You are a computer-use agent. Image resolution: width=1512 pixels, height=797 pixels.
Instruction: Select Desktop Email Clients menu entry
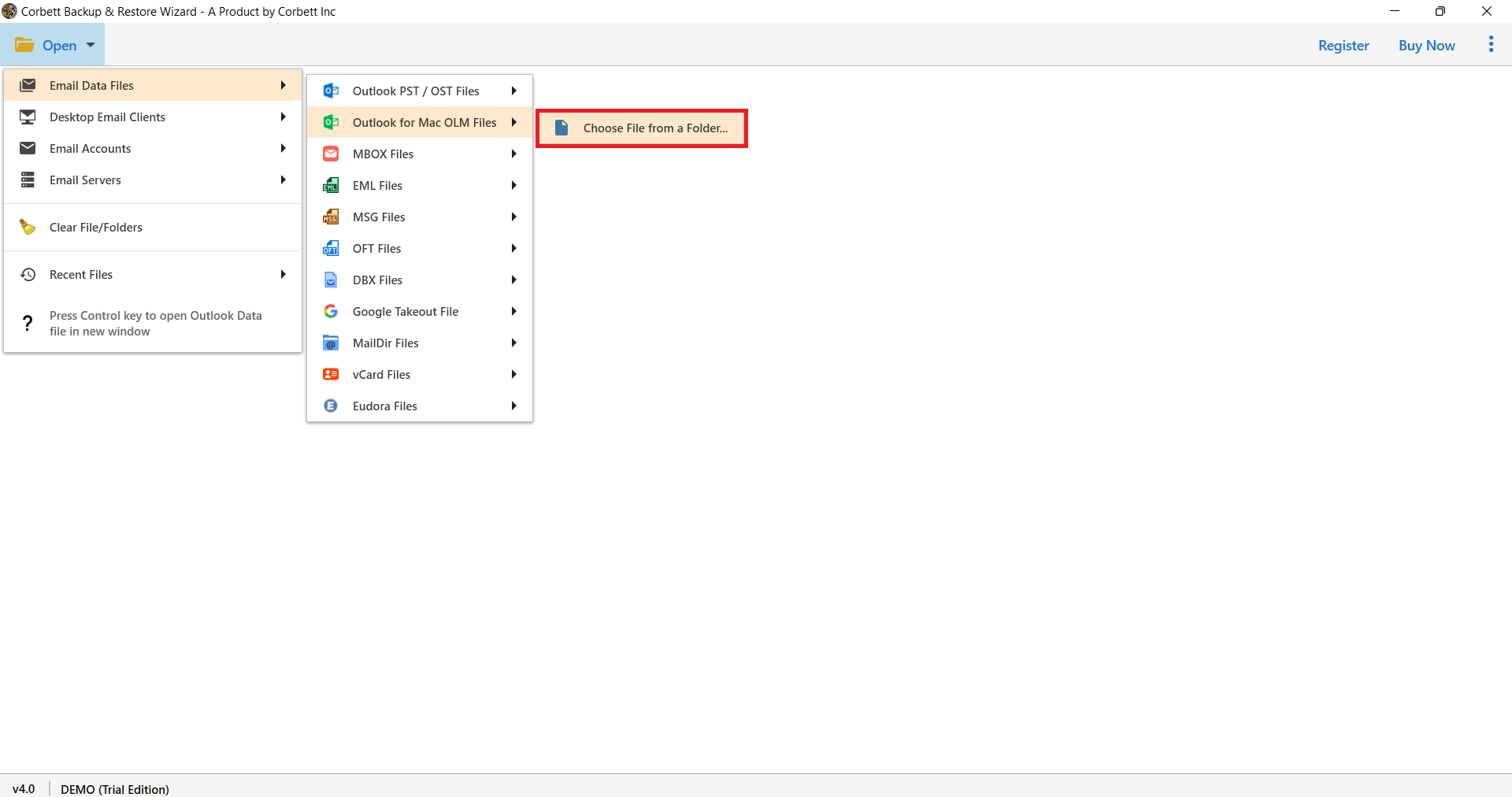pos(154,117)
